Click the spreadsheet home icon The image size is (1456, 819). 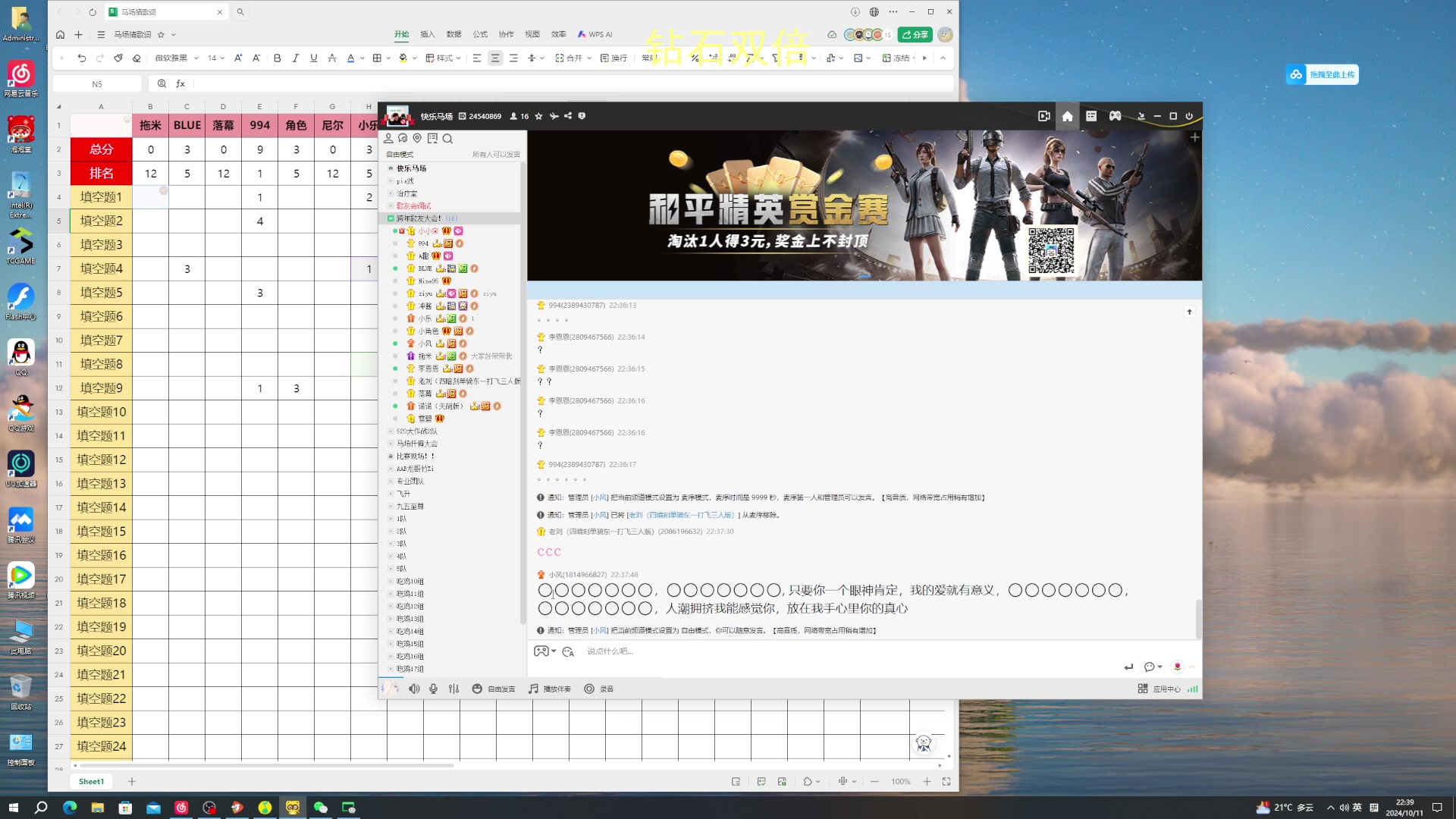[x=60, y=34]
